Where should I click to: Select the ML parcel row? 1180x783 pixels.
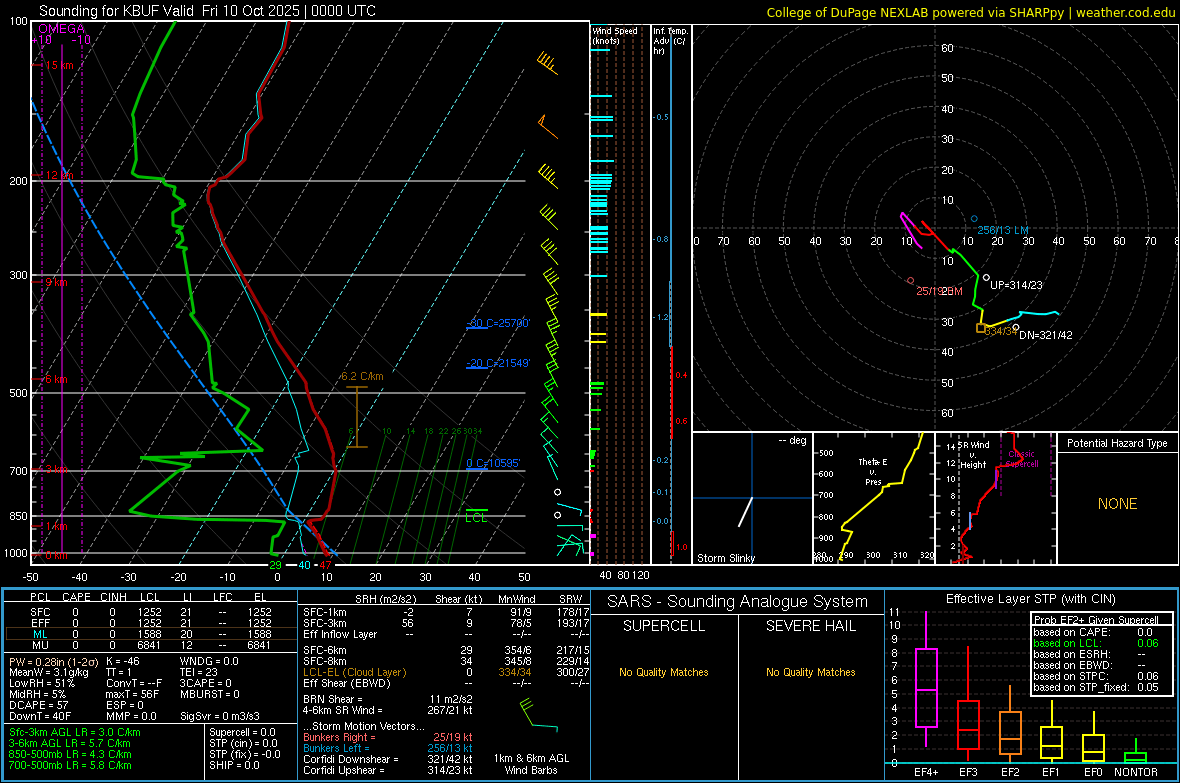151,634
